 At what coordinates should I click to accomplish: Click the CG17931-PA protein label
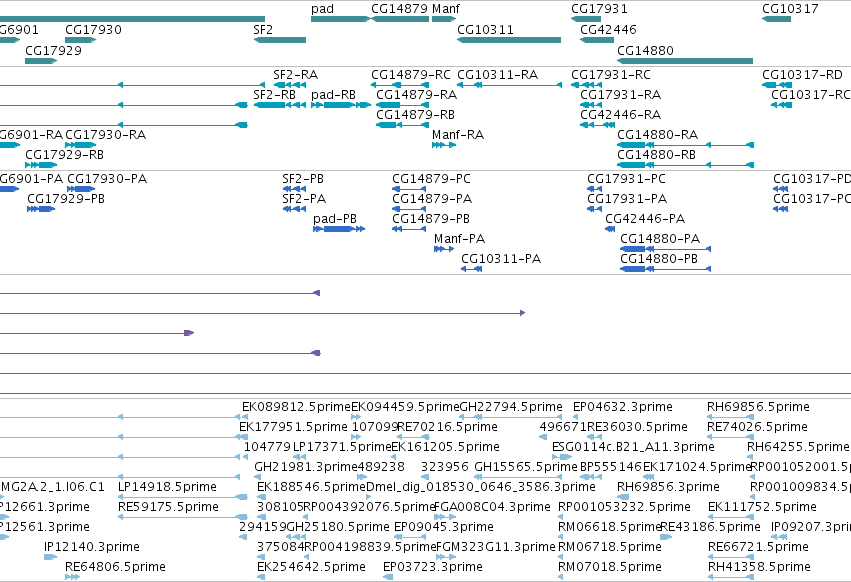(627, 199)
